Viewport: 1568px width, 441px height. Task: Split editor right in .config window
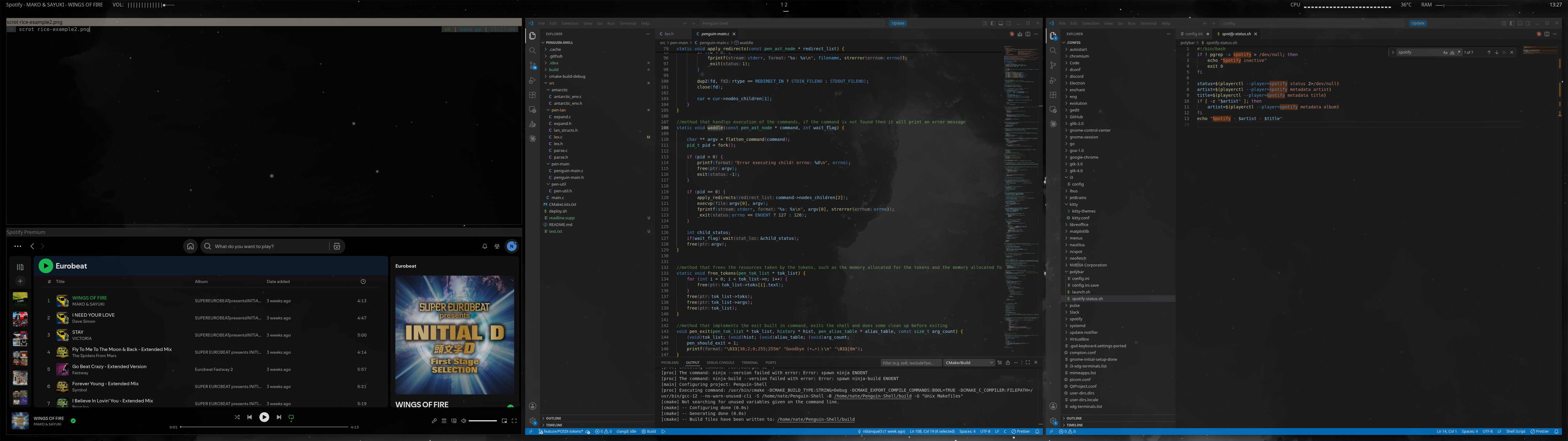(1547, 34)
